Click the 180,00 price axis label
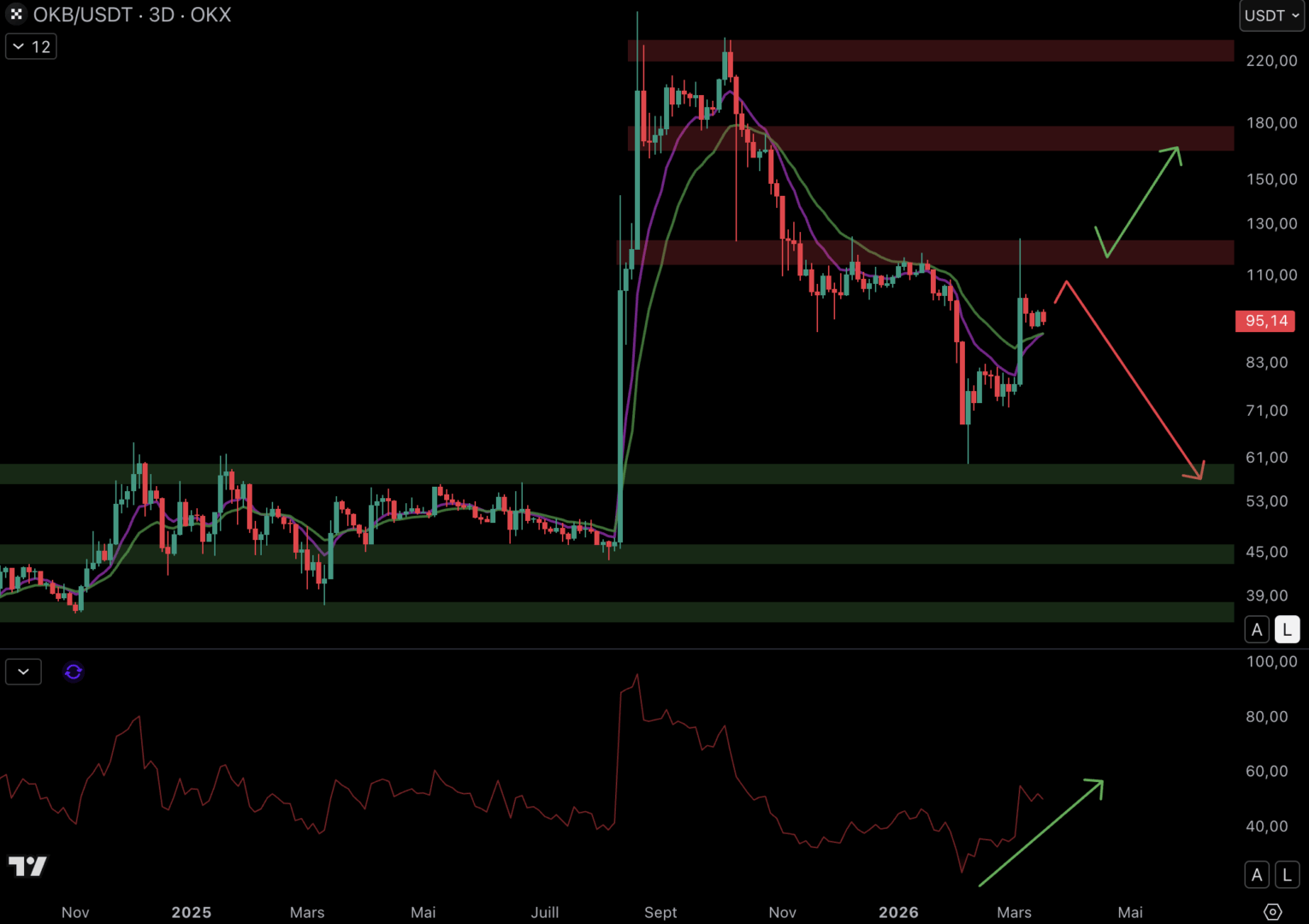Screen dimensions: 1309x924 [1271, 123]
